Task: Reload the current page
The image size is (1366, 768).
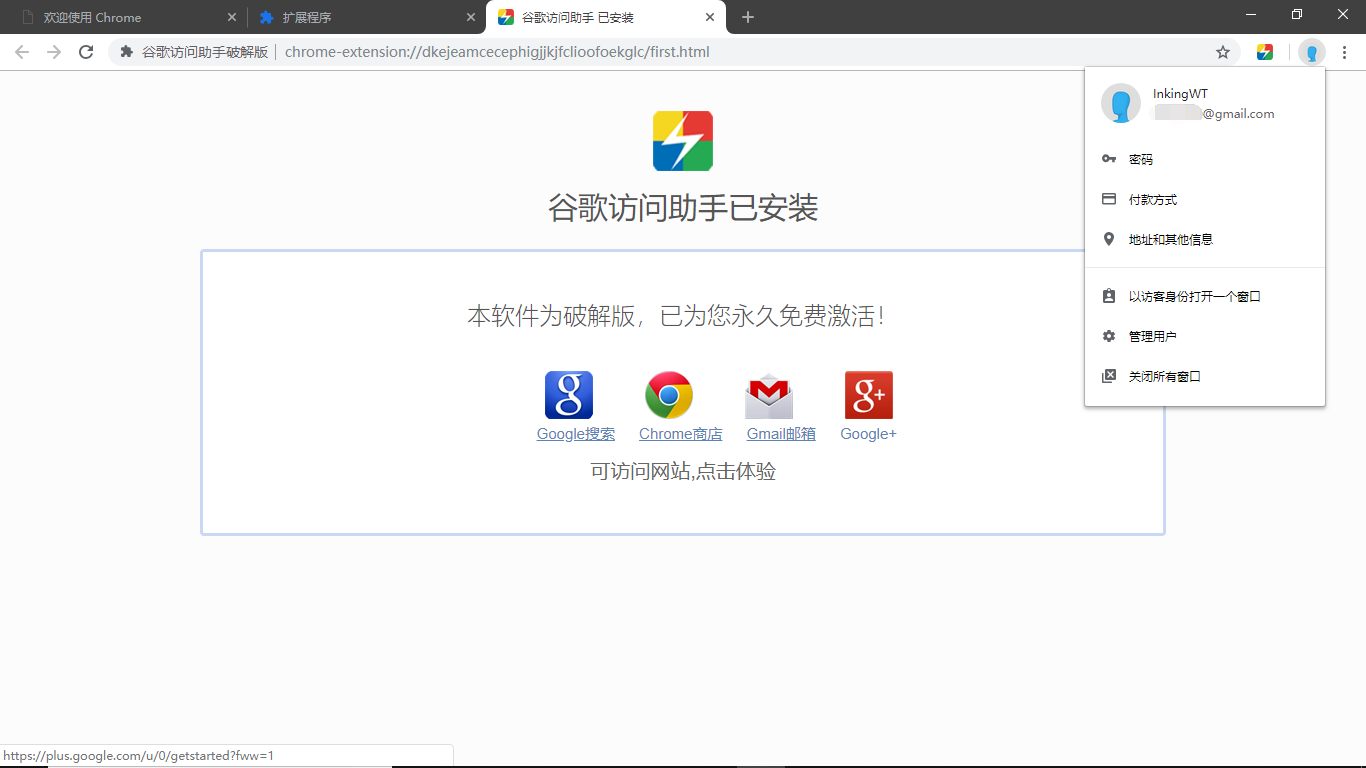Action: point(86,52)
